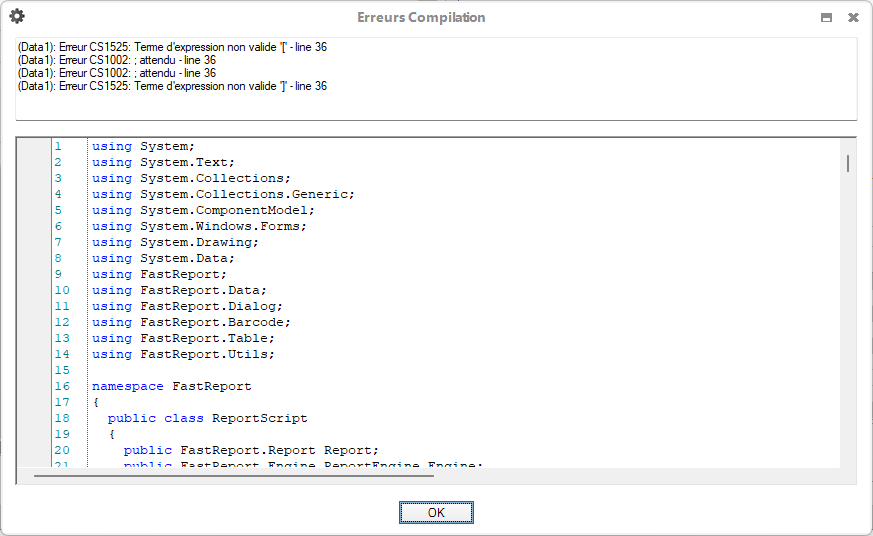The width and height of the screenshot is (873, 536).
Task: Click the 'using System.Windows.Forms;' line
Action: coord(199,226)
